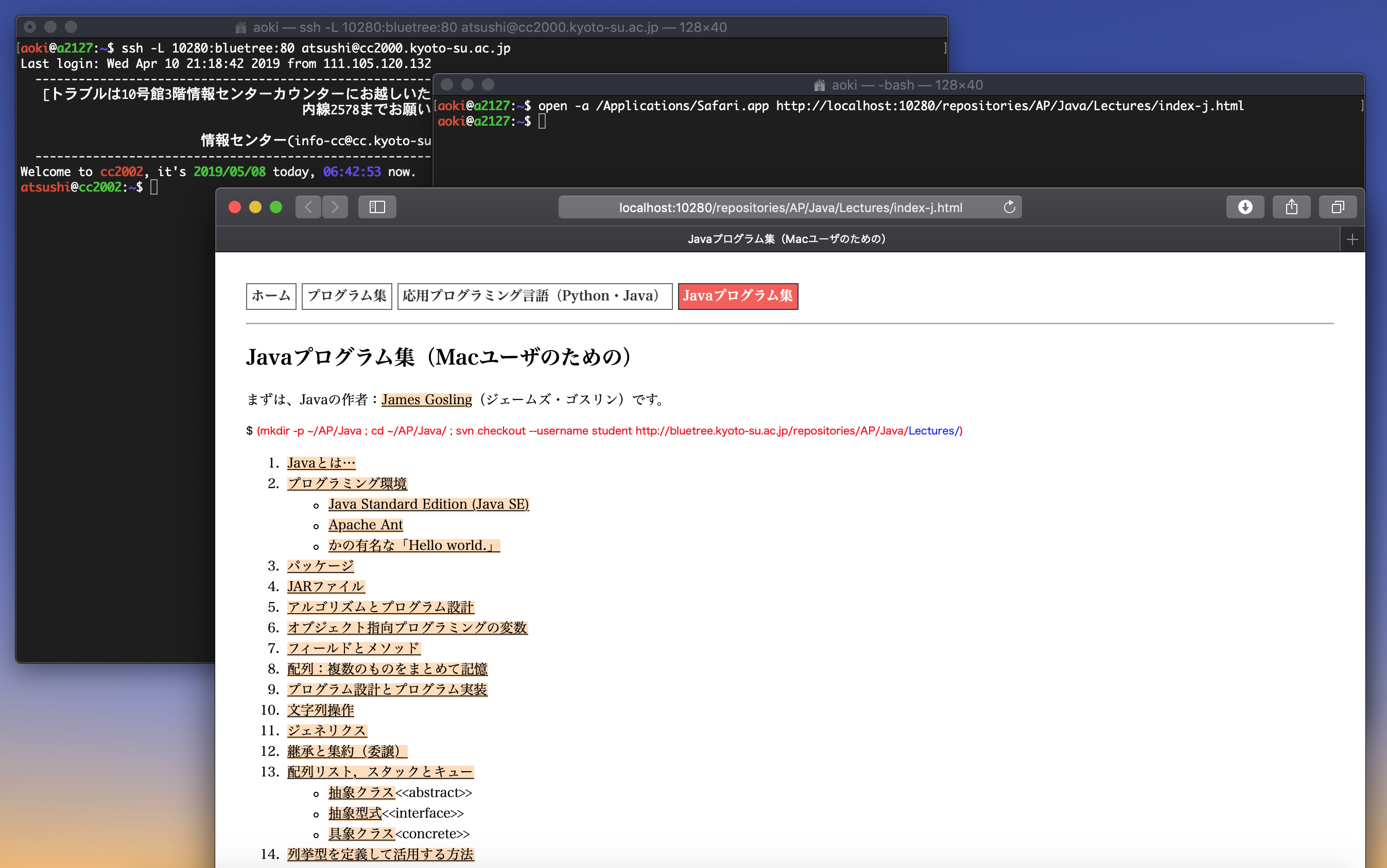
Task: Show all tabs overview icon
Action: (1337, 207)
